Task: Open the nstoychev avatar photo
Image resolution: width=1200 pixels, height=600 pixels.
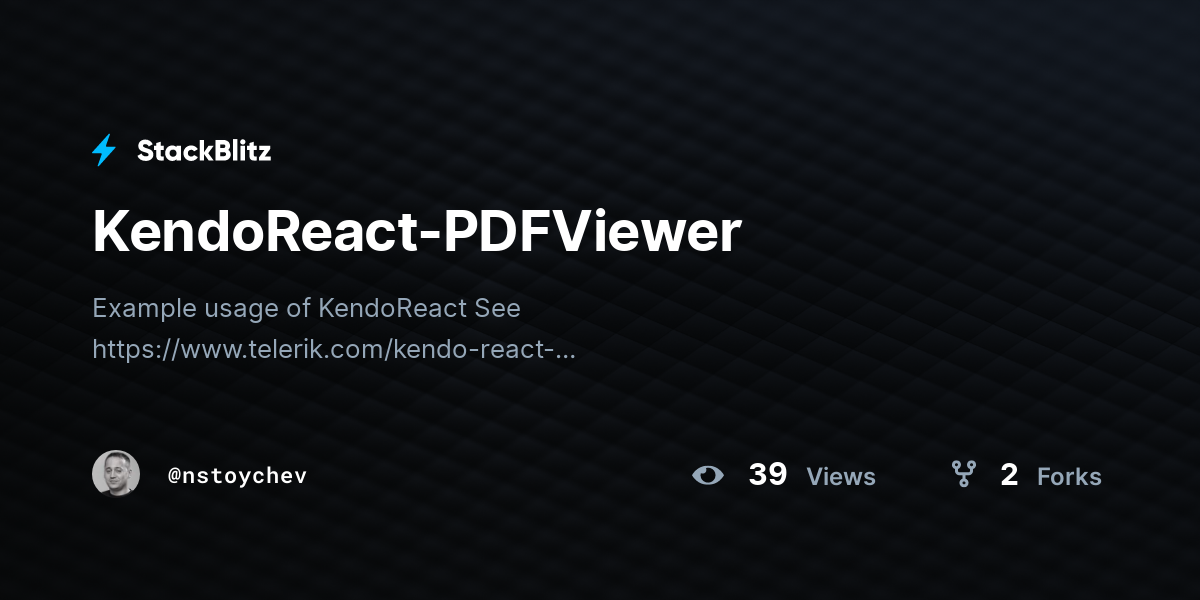Action: tap(116, 474)
